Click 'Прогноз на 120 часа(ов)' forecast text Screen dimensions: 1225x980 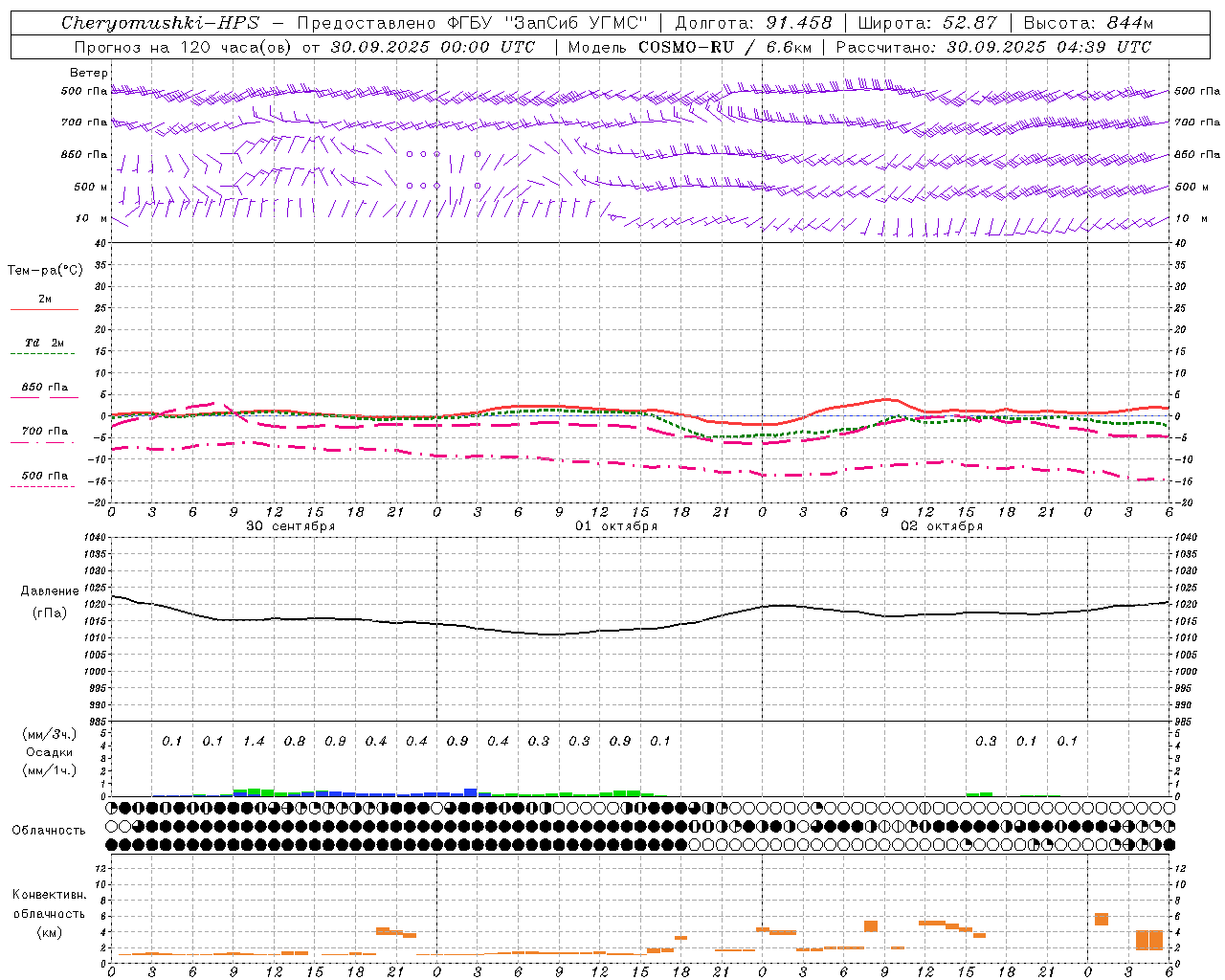pos(184,47)
